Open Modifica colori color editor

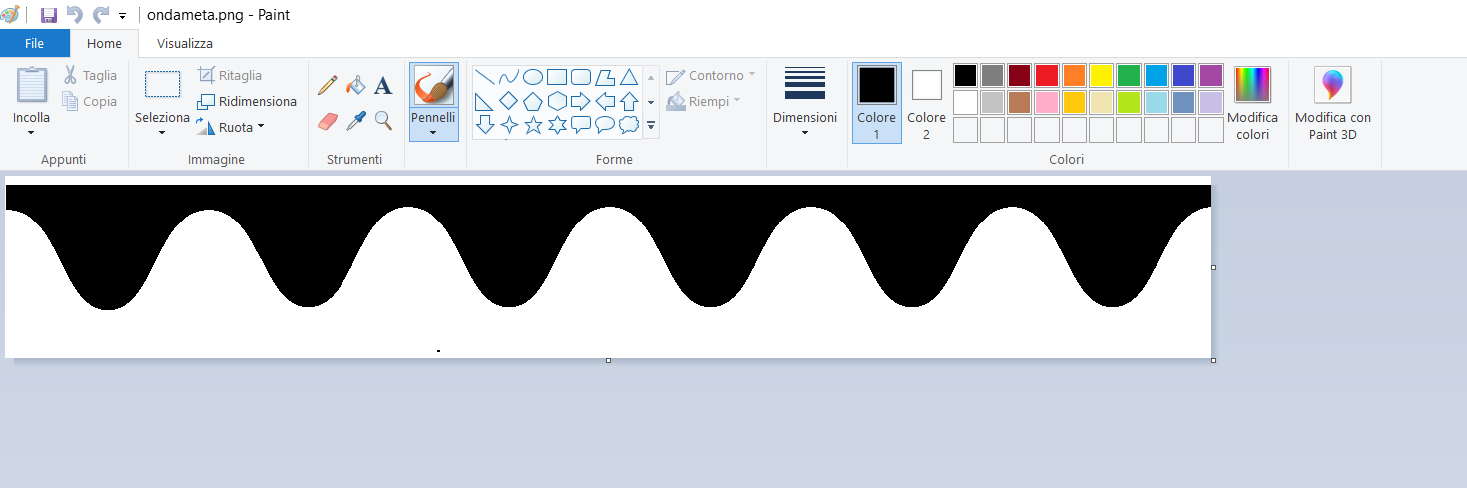pyautogui.click(x=1252, y=103)
